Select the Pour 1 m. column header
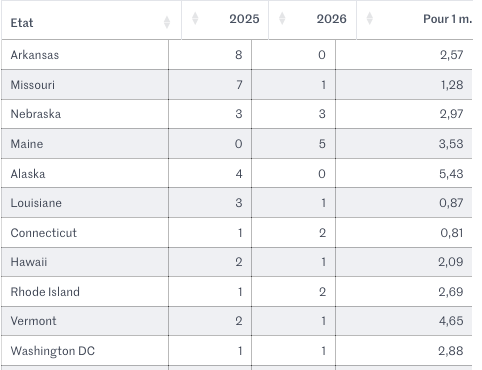Image resolution: width=482 pixels, height=370 pixels. [447, 19]
